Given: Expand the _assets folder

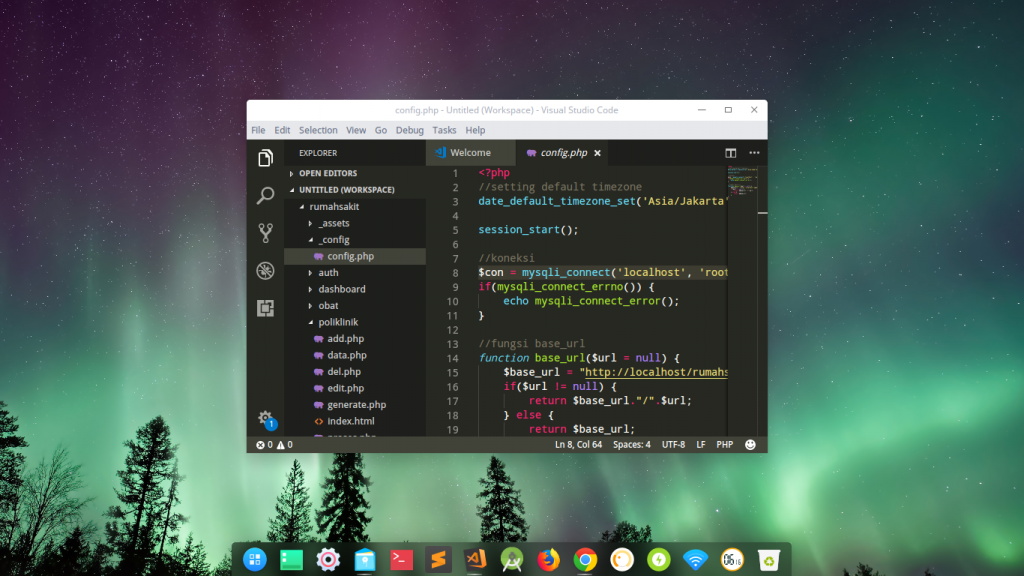Looking at the screenshot, I should (x=333, y=223).
